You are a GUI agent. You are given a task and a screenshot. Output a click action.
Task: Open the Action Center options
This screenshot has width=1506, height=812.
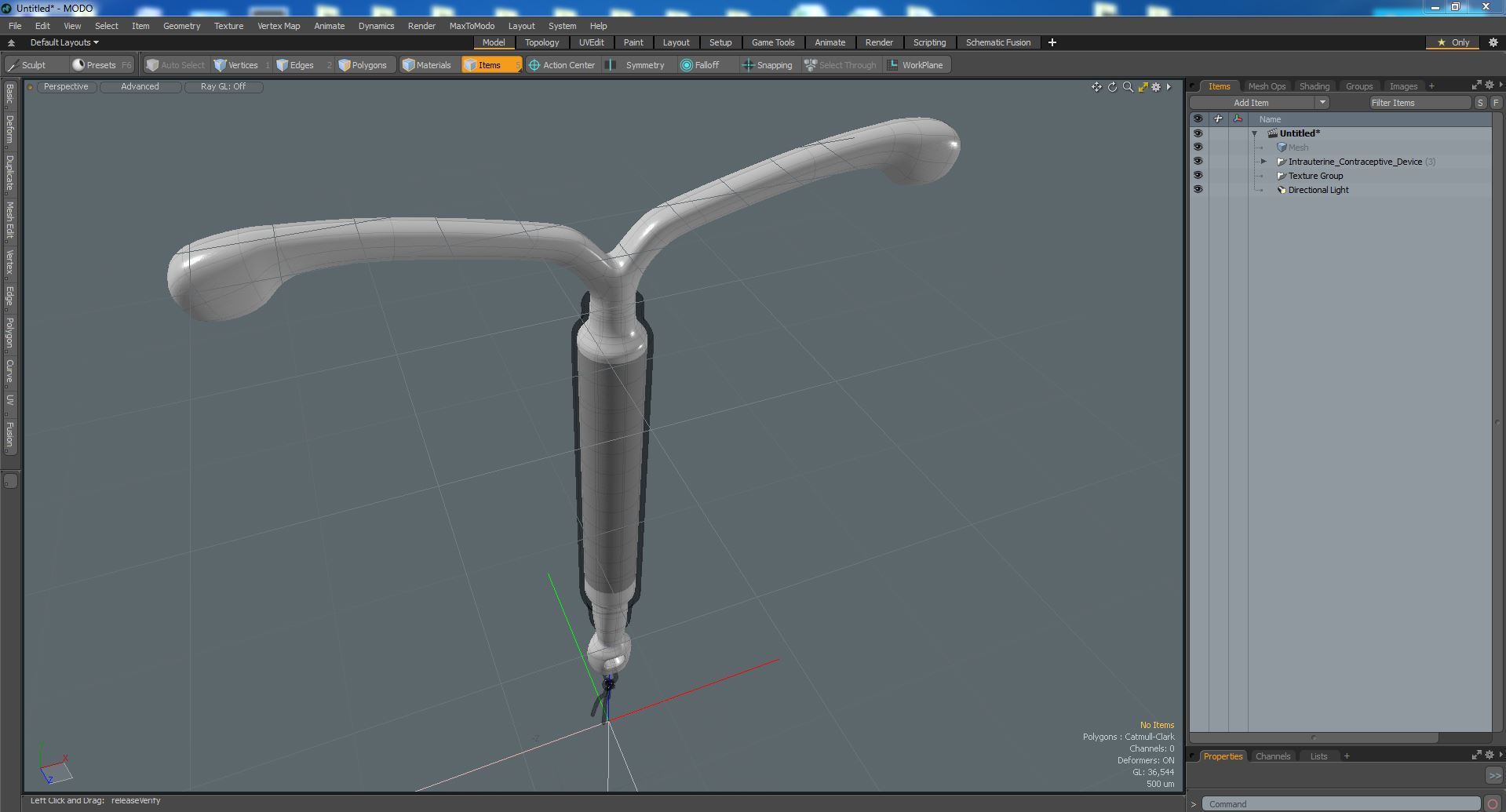point(563,65)
